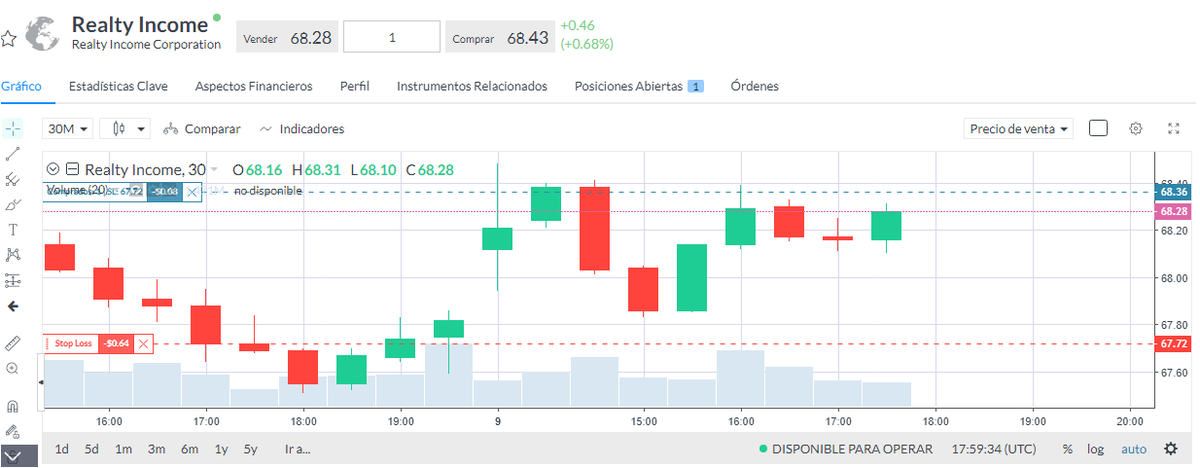1200x468 pixels.
Task: Select the chart pattern tool
Action: [13, 255]
